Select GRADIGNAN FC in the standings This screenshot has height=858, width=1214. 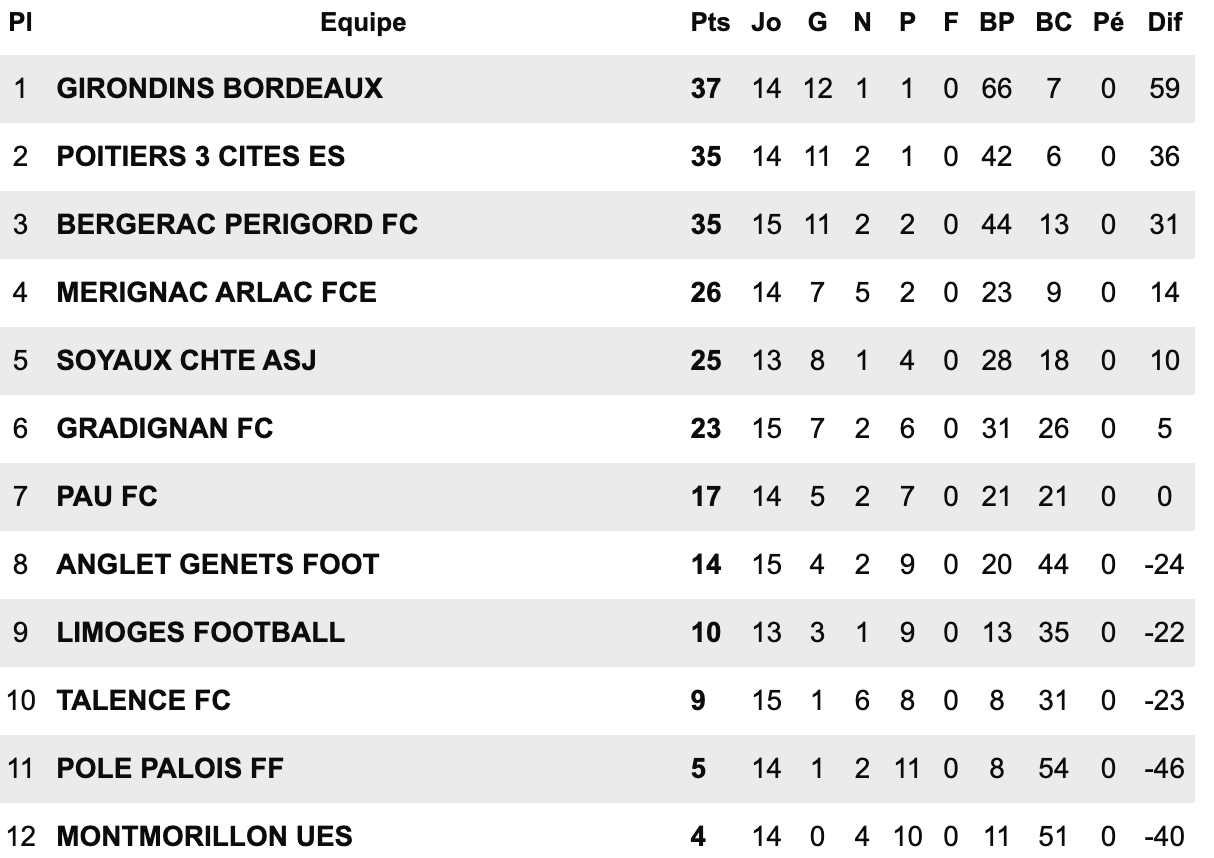(165, 429)
